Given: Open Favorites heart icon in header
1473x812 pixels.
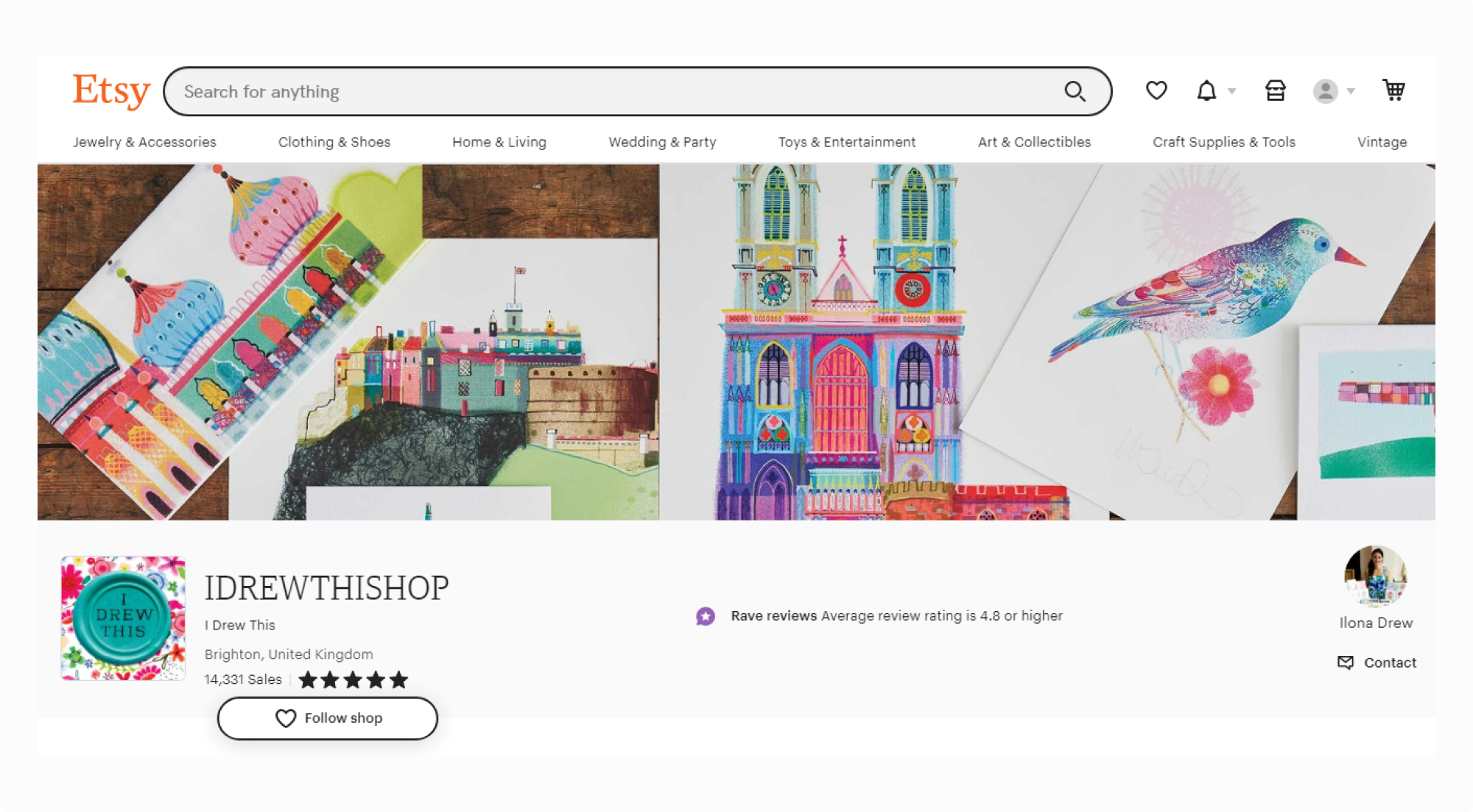Looking at the screenshot, I should [1156, 91].
